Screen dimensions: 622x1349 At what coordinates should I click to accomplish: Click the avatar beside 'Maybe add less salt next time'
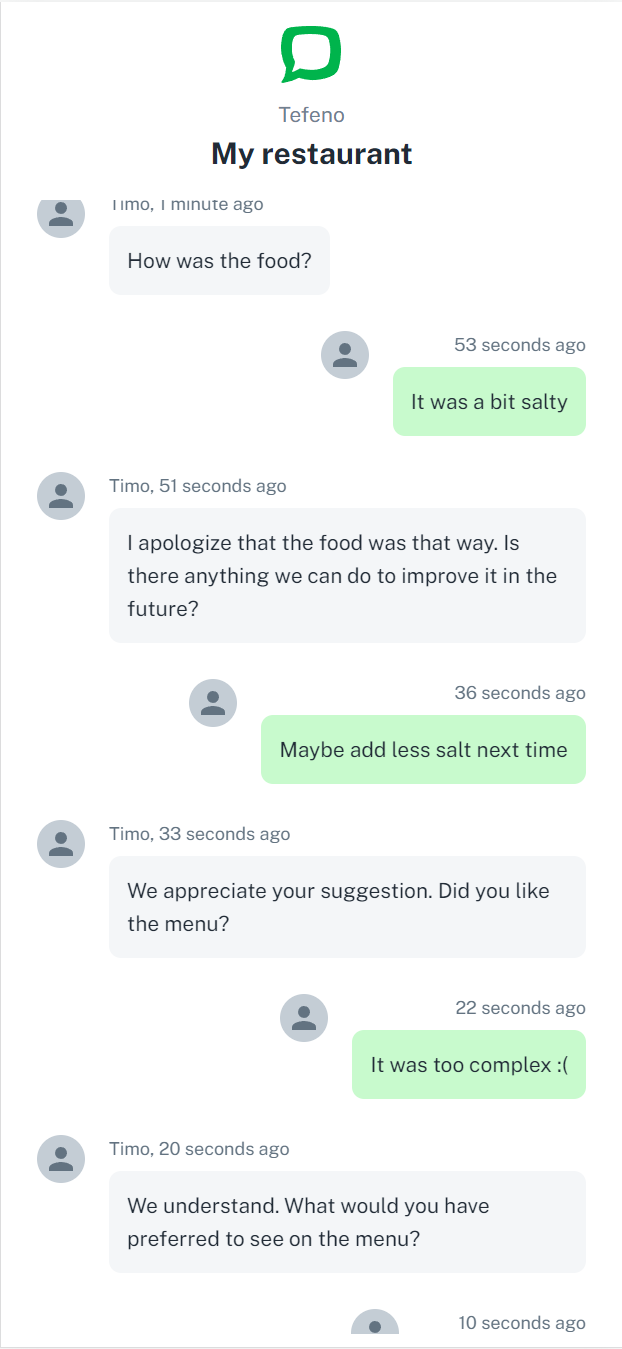point(213,703)
